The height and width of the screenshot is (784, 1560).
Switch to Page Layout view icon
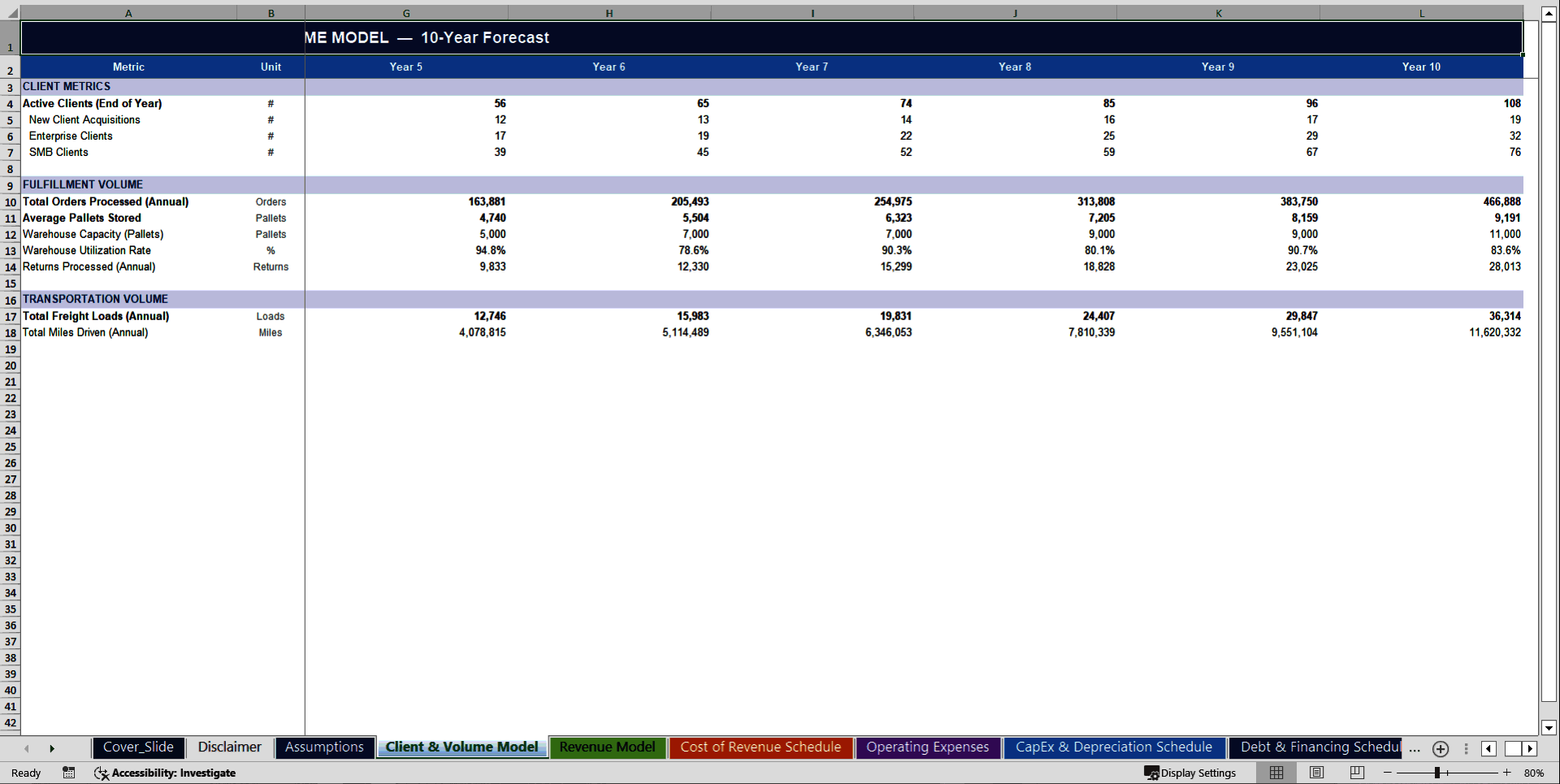click(1316, 773)
